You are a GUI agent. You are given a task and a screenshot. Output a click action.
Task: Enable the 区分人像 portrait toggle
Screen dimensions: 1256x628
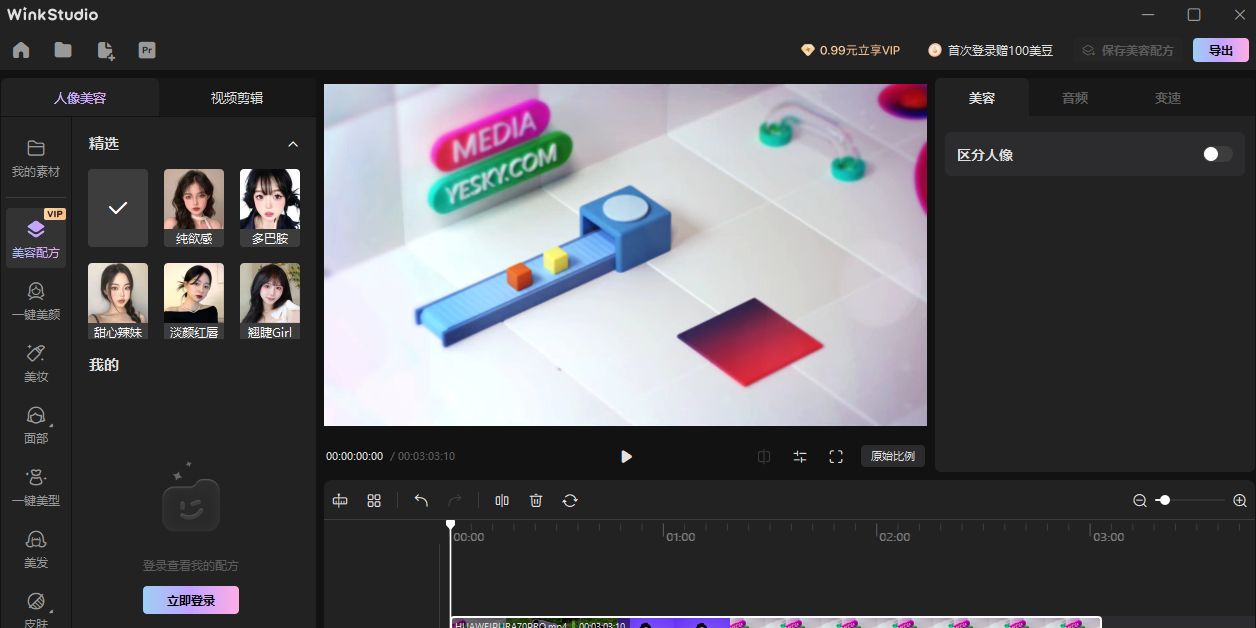[x=1216, y=153]
